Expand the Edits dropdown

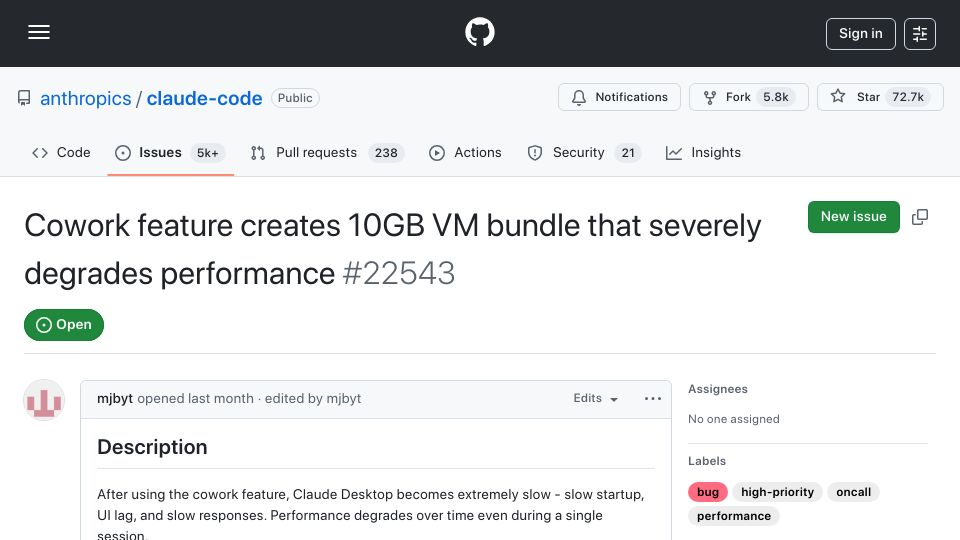click(595, 399)
